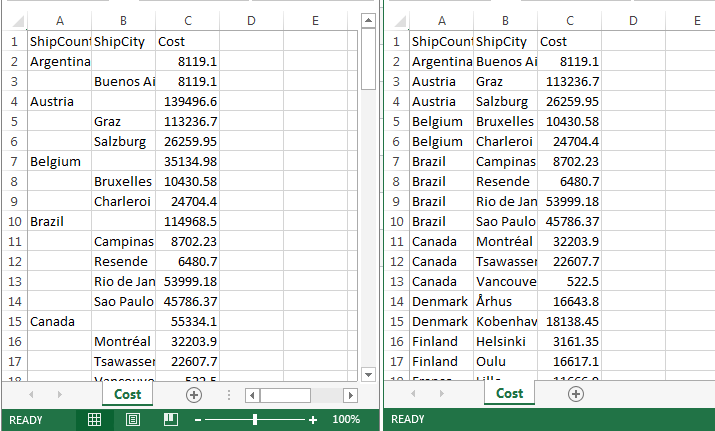
Task: Click the zoom in plus button
Action: (x=313, y=420)
